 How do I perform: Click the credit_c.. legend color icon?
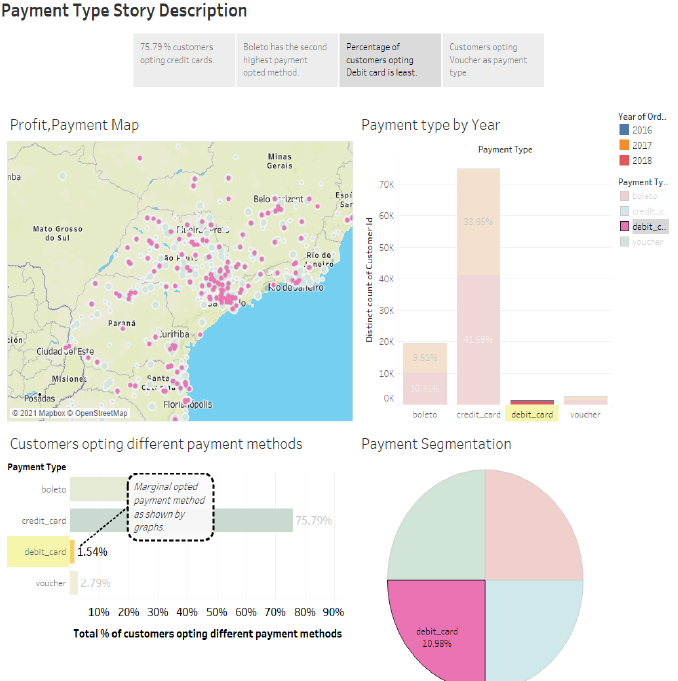click(624, 211)
